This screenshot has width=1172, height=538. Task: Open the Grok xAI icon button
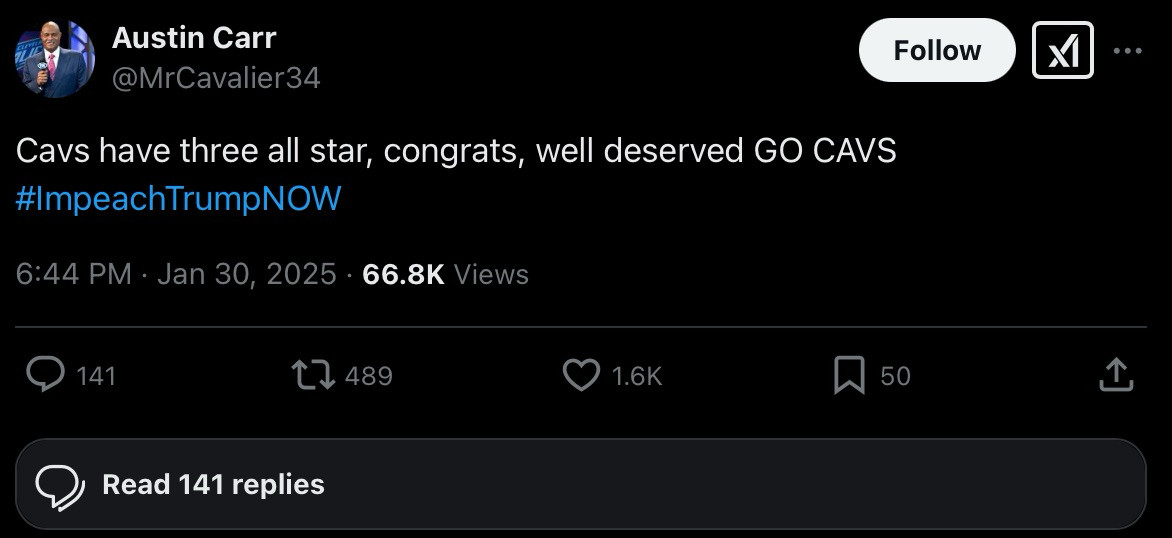1062,51
